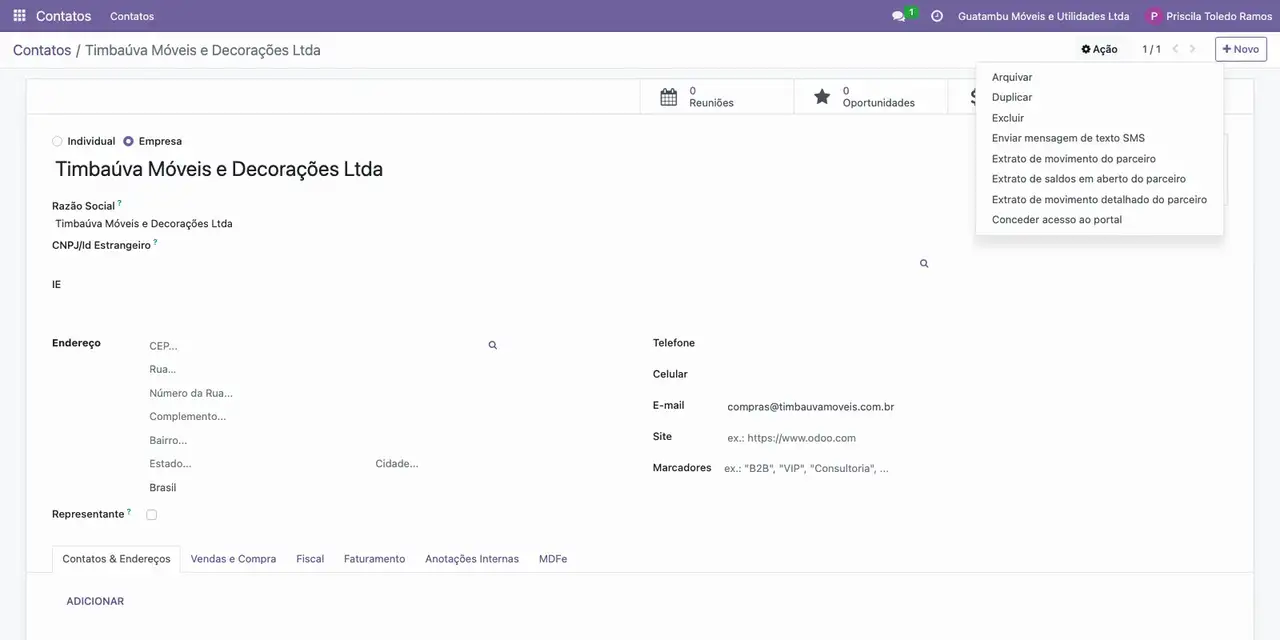Choose Extrato de movimento do parceiro
This screenshot has width=1280, height=640.
[1099, 159]
